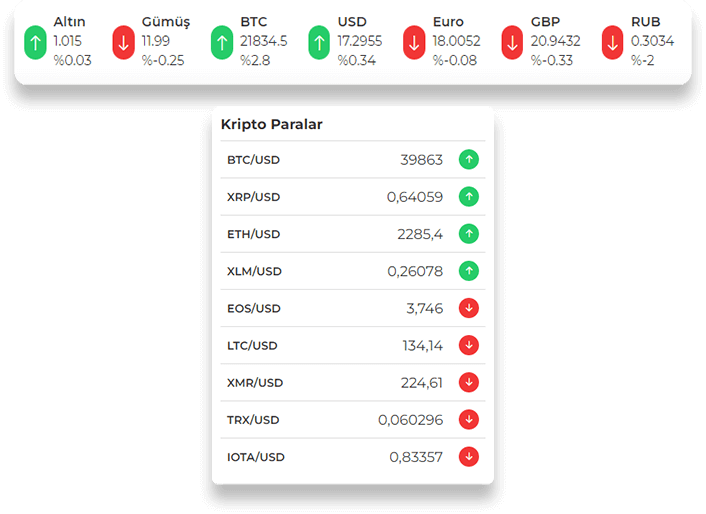Click the red arrow icon beside RUB

click(613, 42)
